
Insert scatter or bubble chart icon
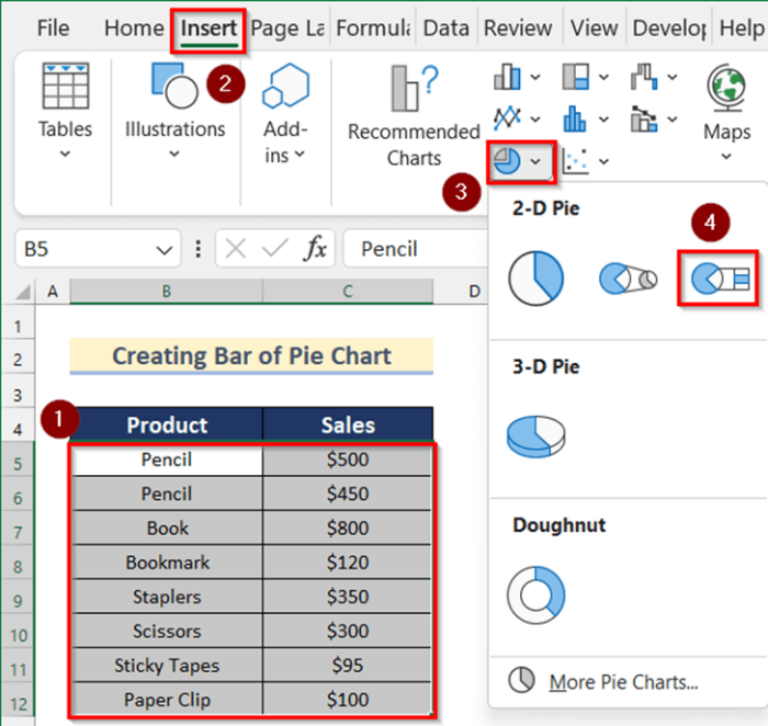pos(575,161)
